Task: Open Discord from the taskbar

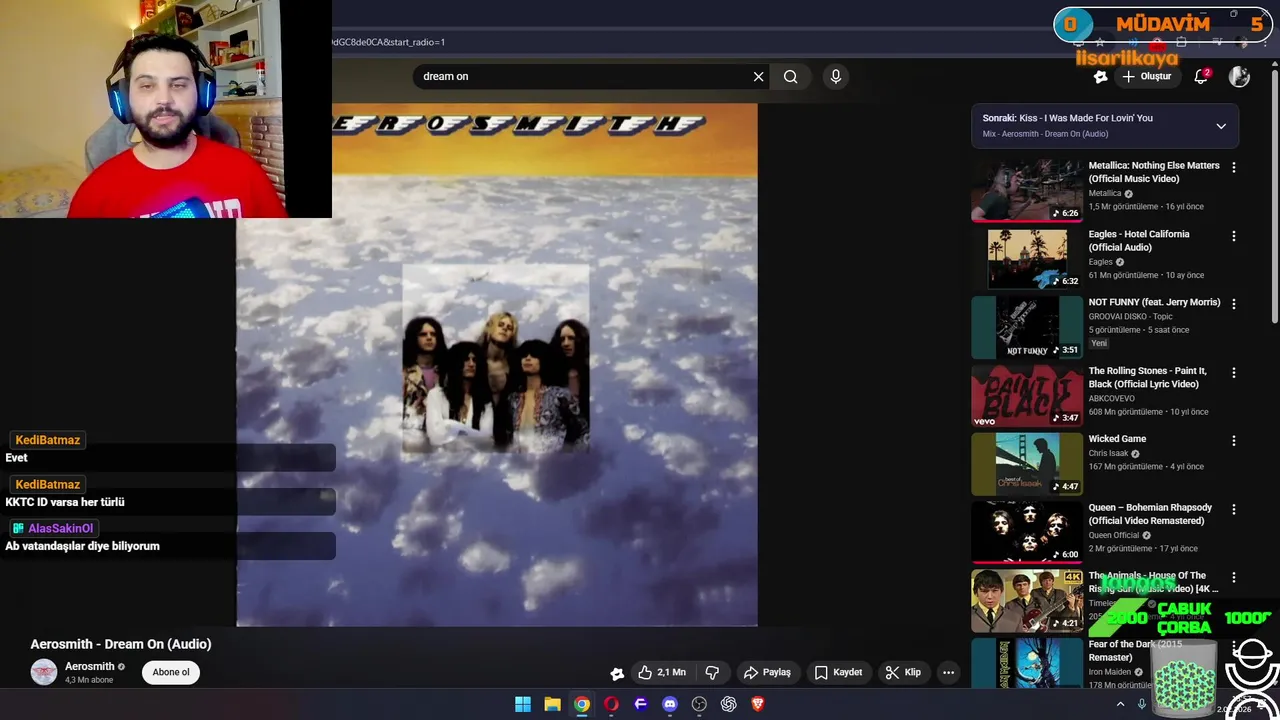Action: 670,704
